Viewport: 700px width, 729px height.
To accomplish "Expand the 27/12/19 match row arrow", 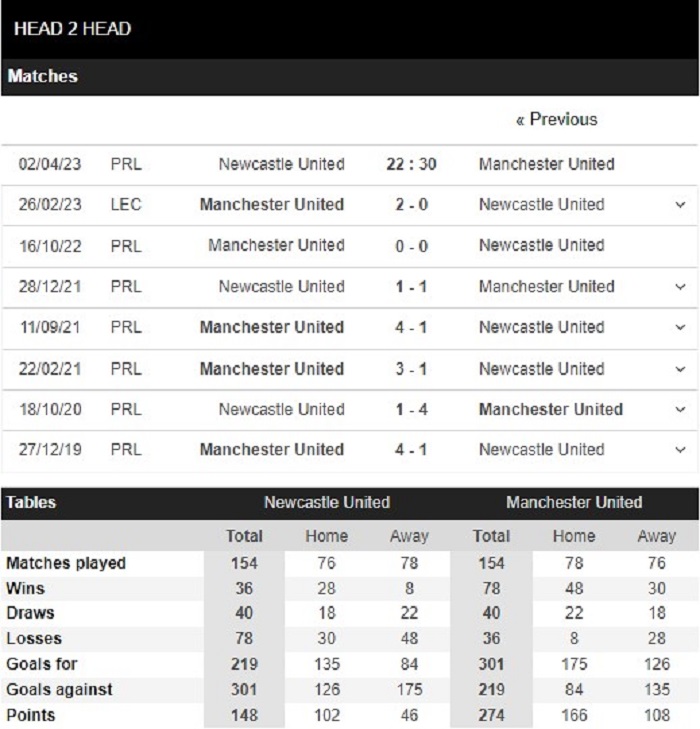I will point(681,450).
